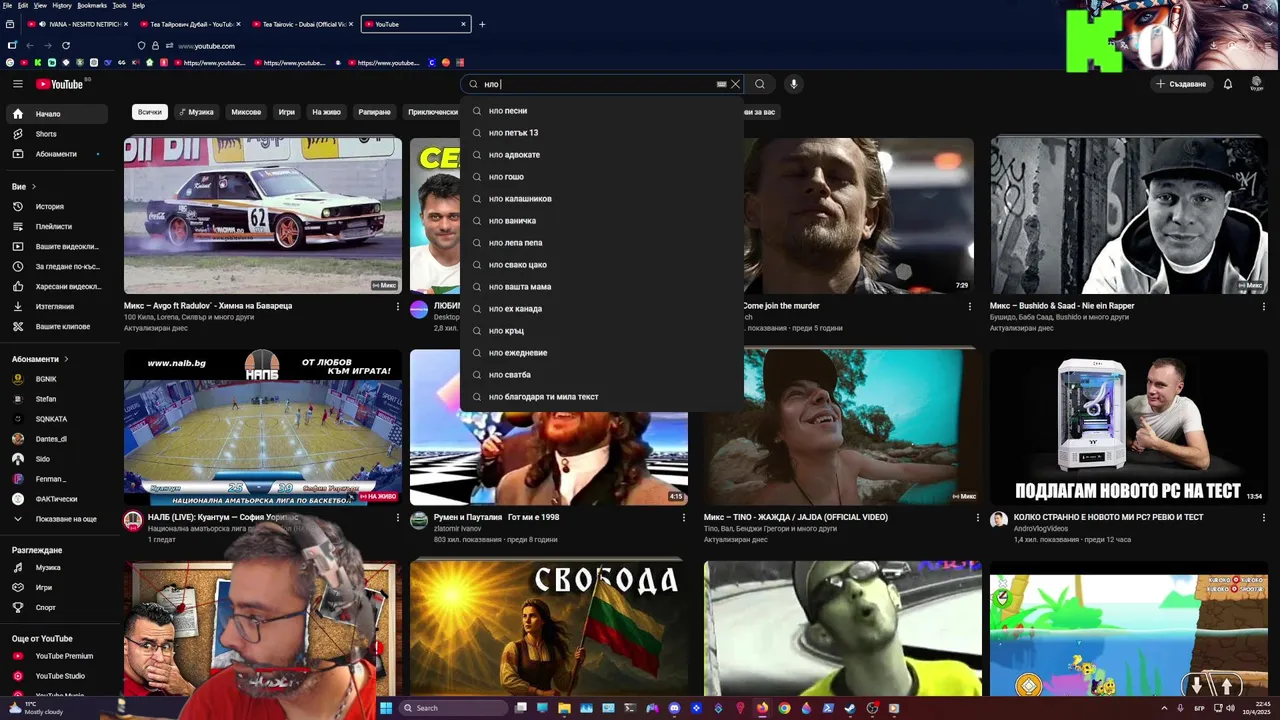Viewport: 1280px width, 720px height.
Task: Open YouTube Premium in the sidebar
Action: (x=57, y=656)
